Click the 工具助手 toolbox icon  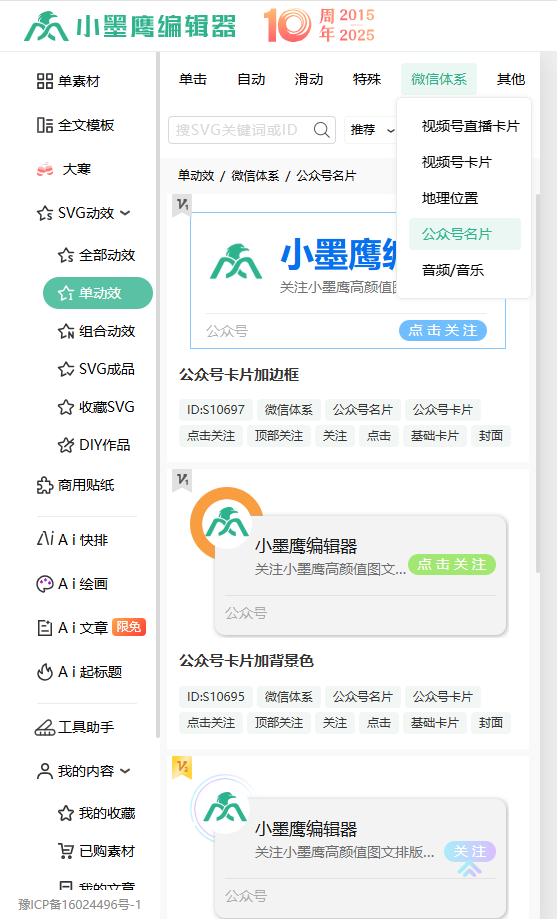pyautogui.click(x=45, y=727)
